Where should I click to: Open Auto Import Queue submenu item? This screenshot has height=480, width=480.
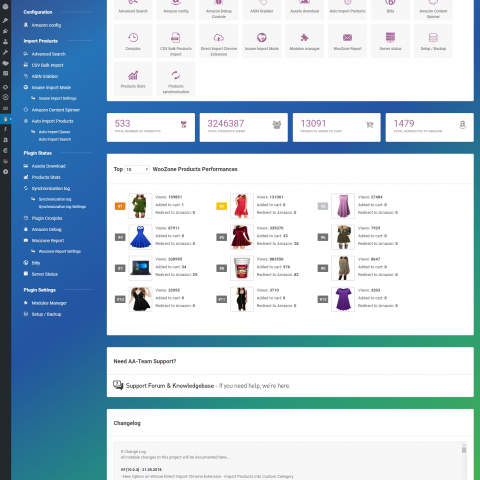pyautogui.click(x=54, y=132)
